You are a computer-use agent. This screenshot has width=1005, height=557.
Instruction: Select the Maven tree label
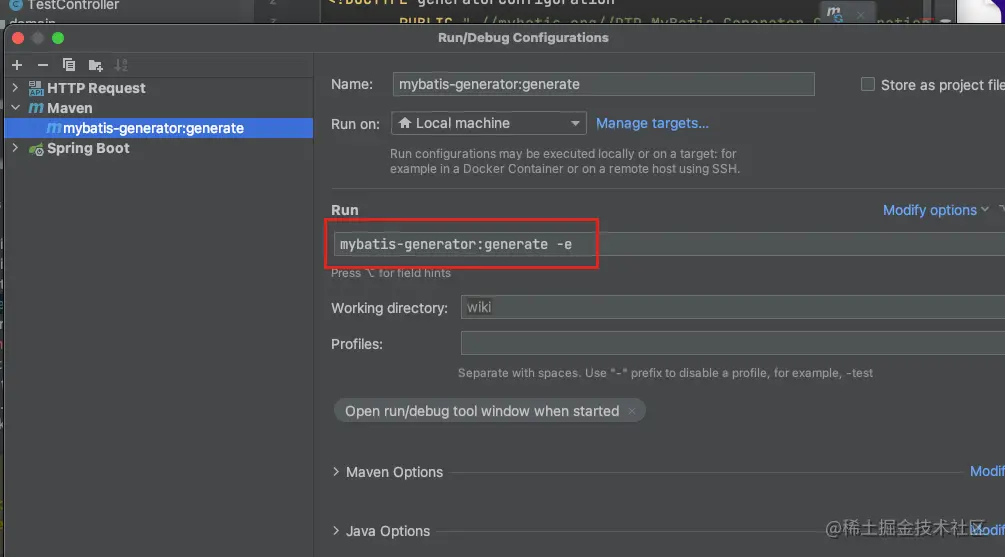pyautogui.click(x=69, y=108)
